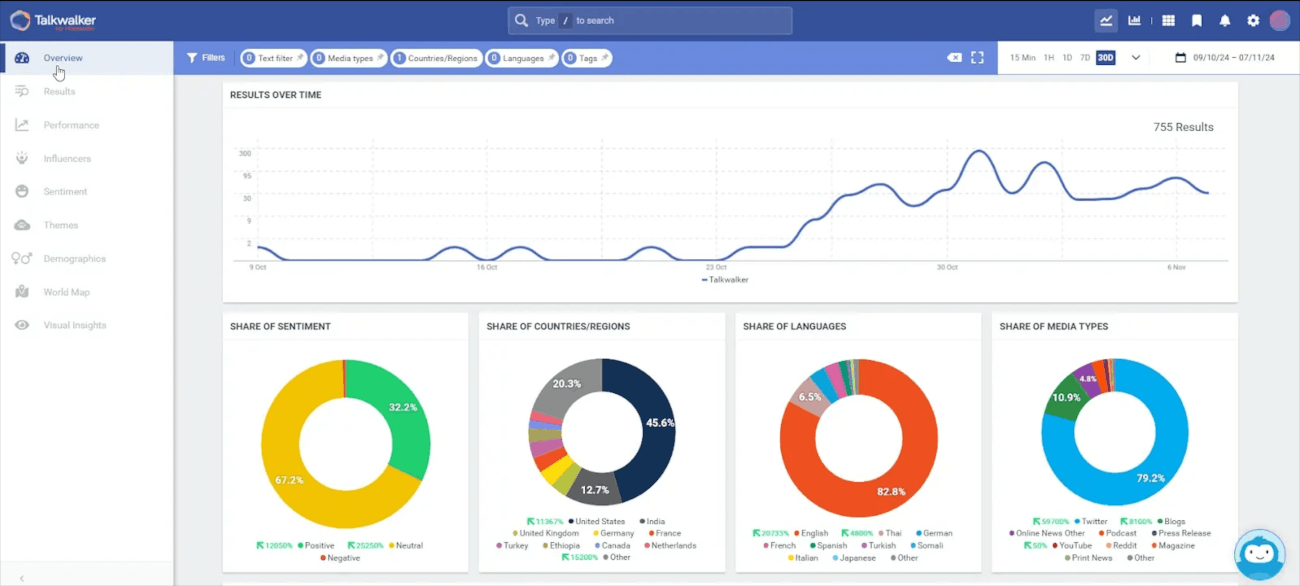The image size is (1300, 586).
Task: Expand the time range dropdown chevron
Action: coord(1134,58)
